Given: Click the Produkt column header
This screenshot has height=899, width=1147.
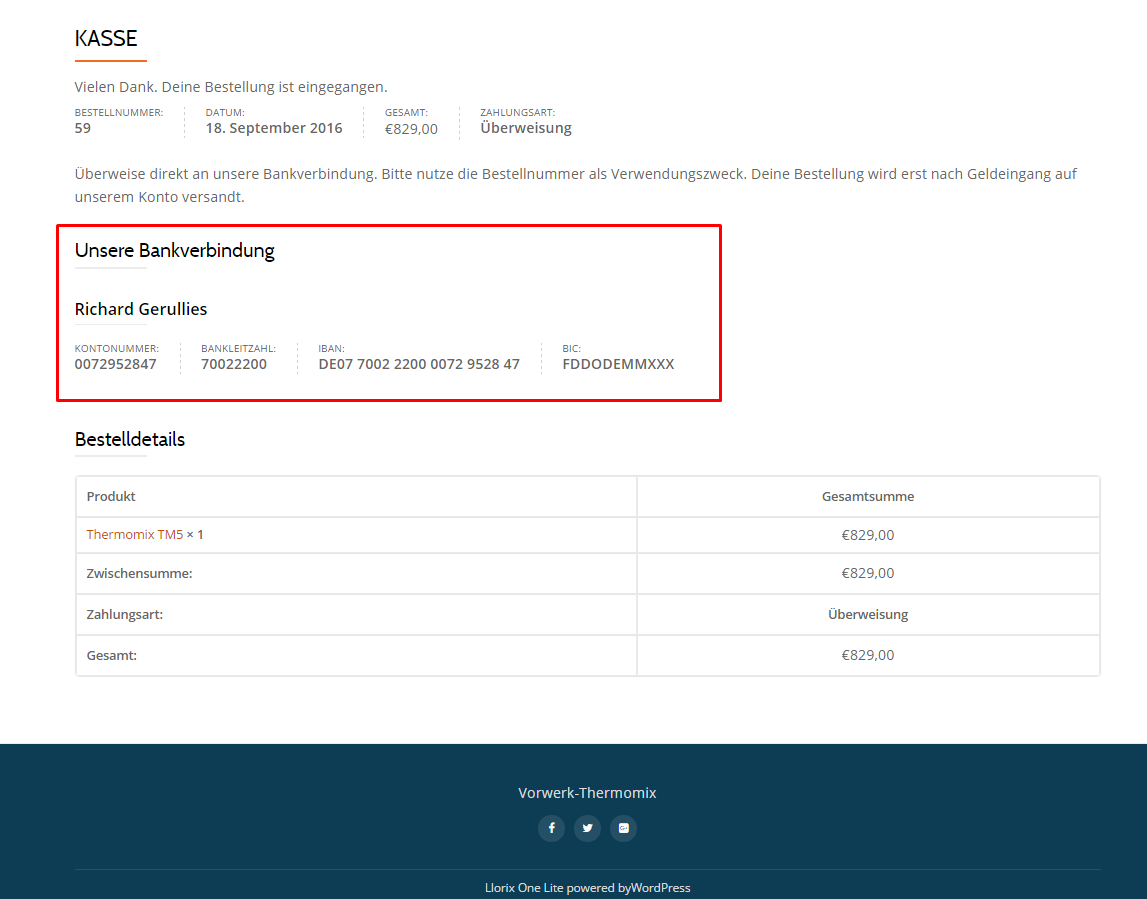Looking at the screenshot, I should (111, 497).
